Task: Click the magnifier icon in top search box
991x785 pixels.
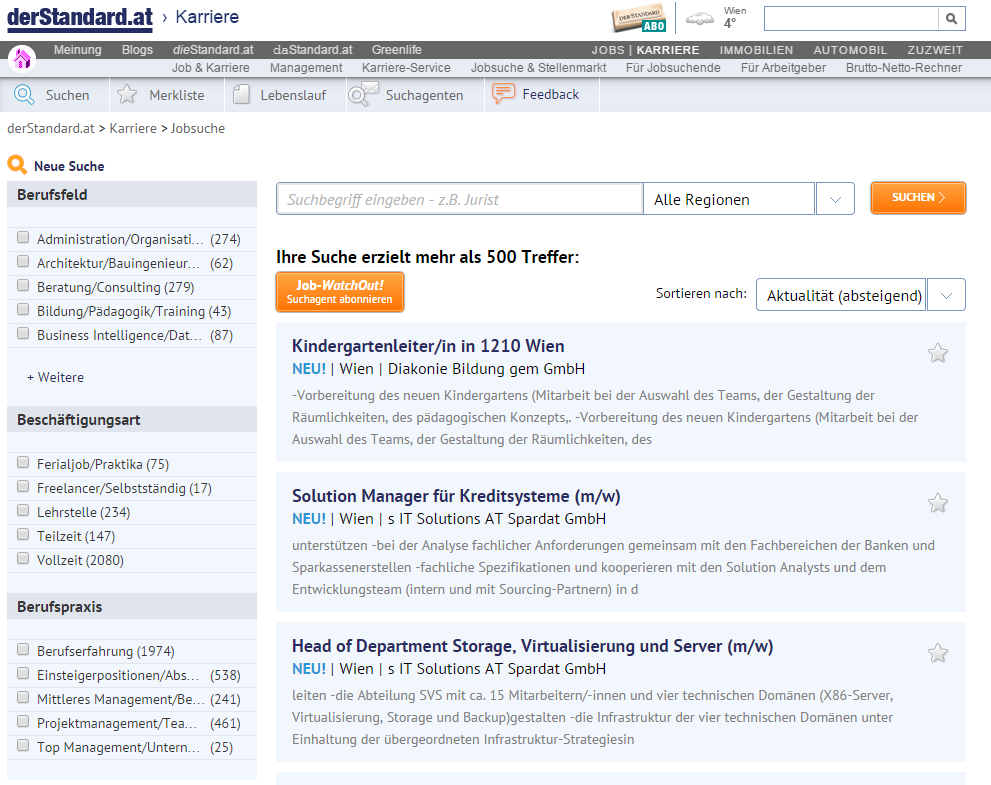Action: 951,19
